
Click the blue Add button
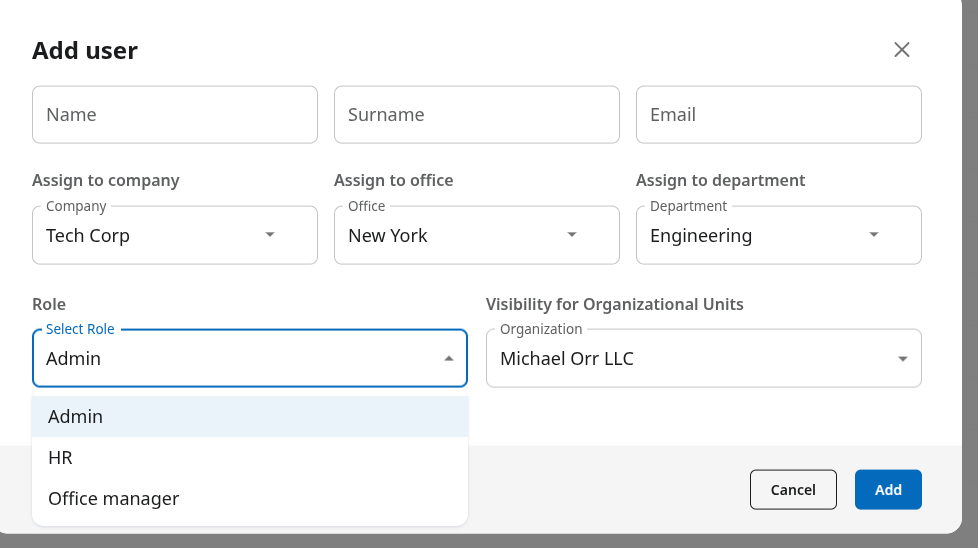(888, 490)
